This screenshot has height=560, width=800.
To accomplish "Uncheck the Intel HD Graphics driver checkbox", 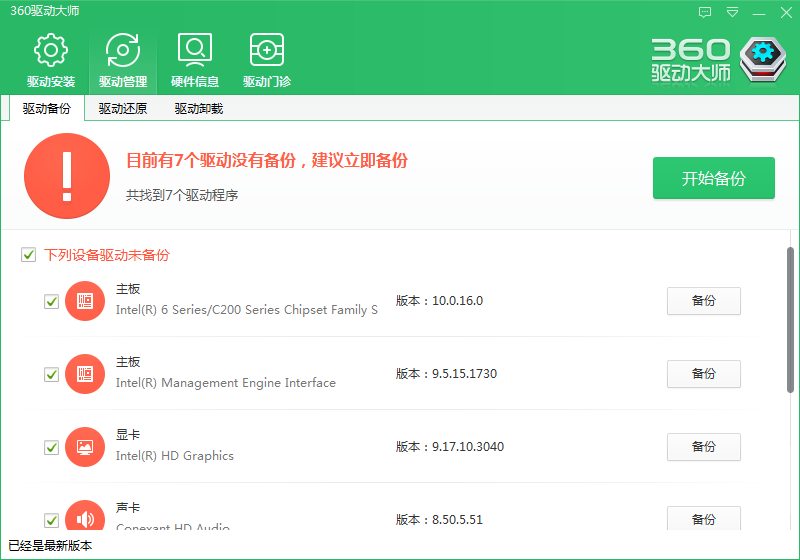I will 52,447.
